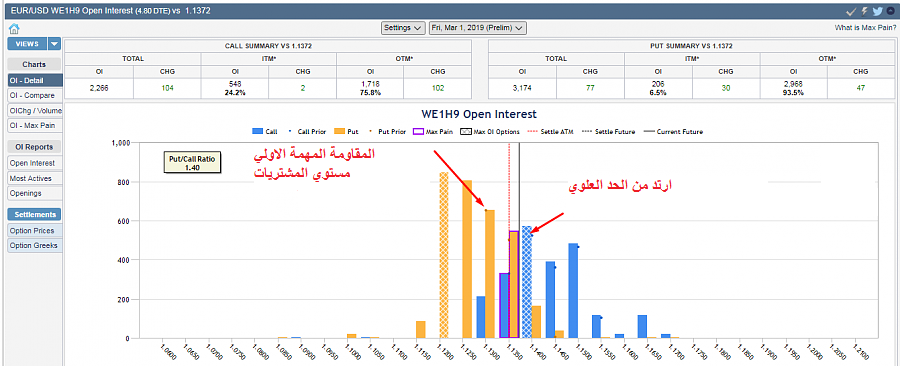This screenshot has width=900, height=366.
Task: Open the Fri, Mar 1, 2019 date dropdown
Action: [x=478, y=28]
